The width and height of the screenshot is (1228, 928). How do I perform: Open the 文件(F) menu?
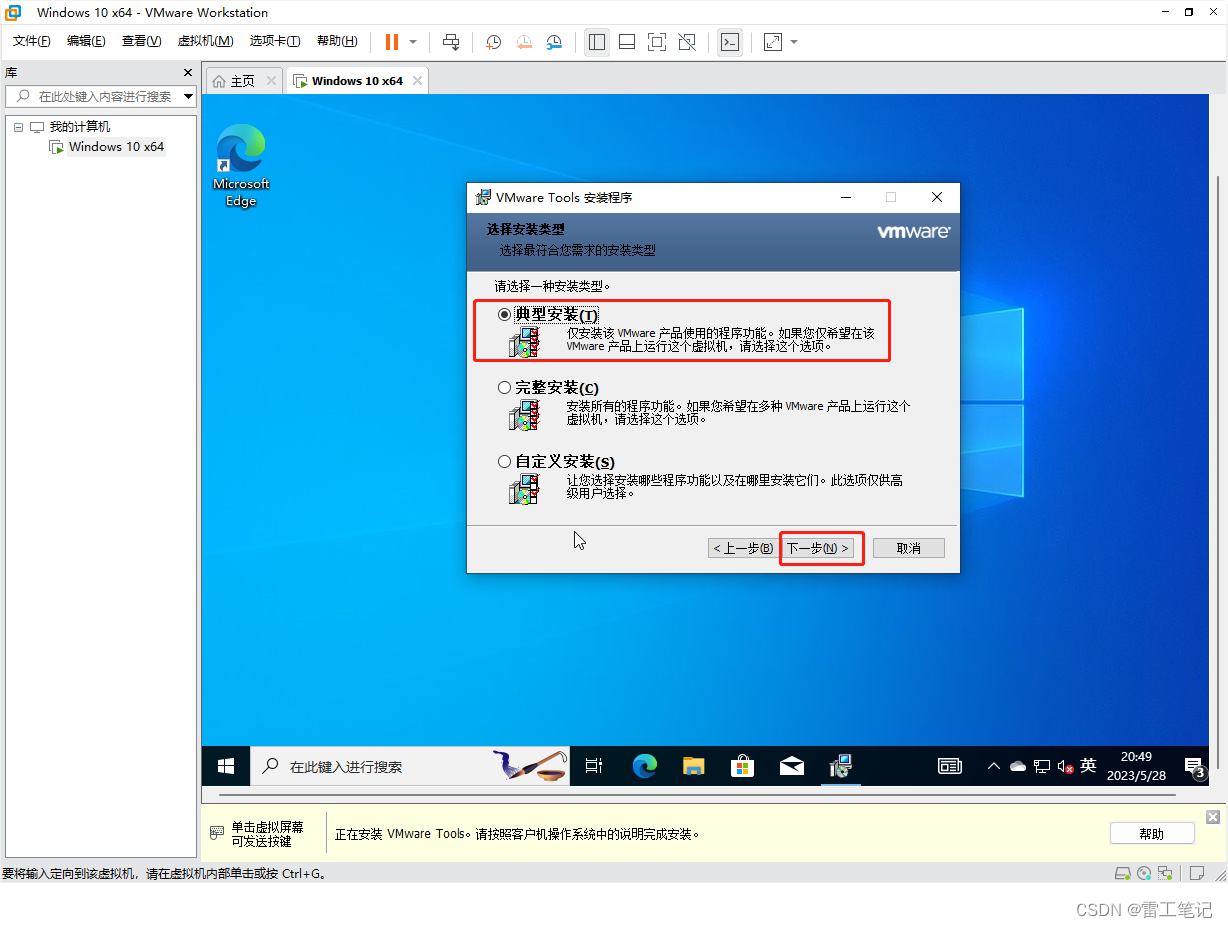coord(32,41)
